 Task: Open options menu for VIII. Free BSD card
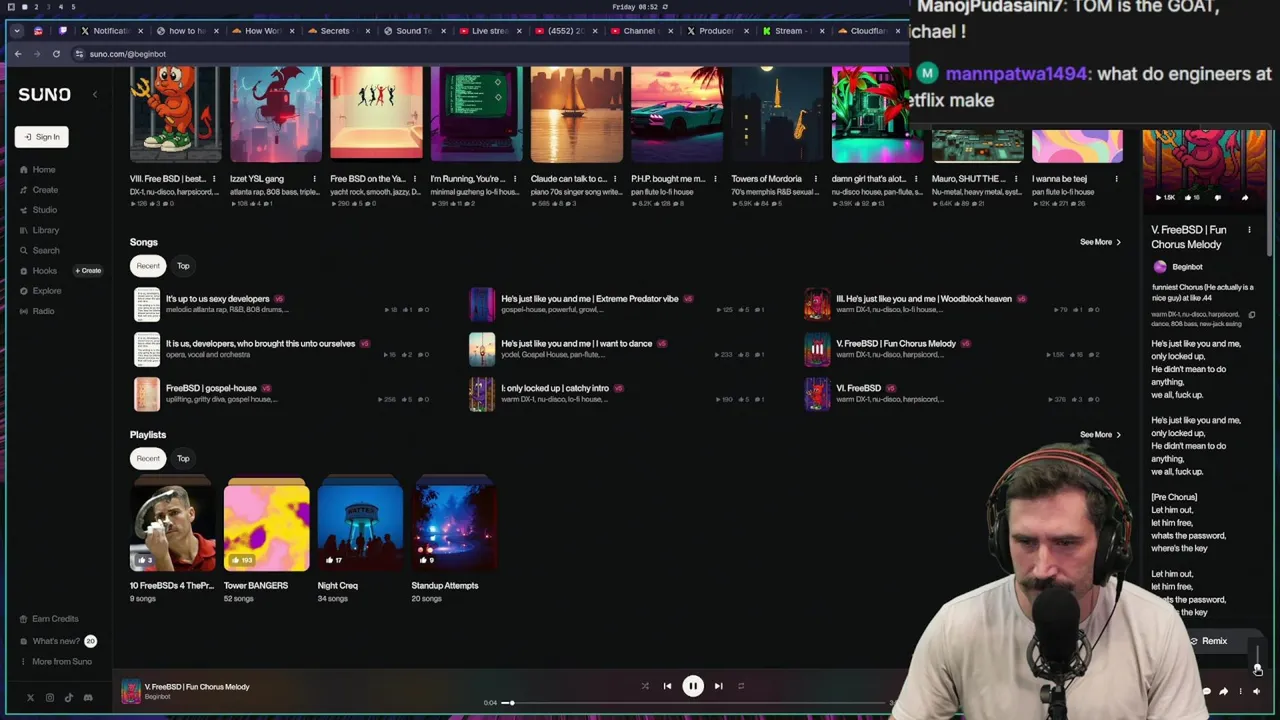[214, 179]
